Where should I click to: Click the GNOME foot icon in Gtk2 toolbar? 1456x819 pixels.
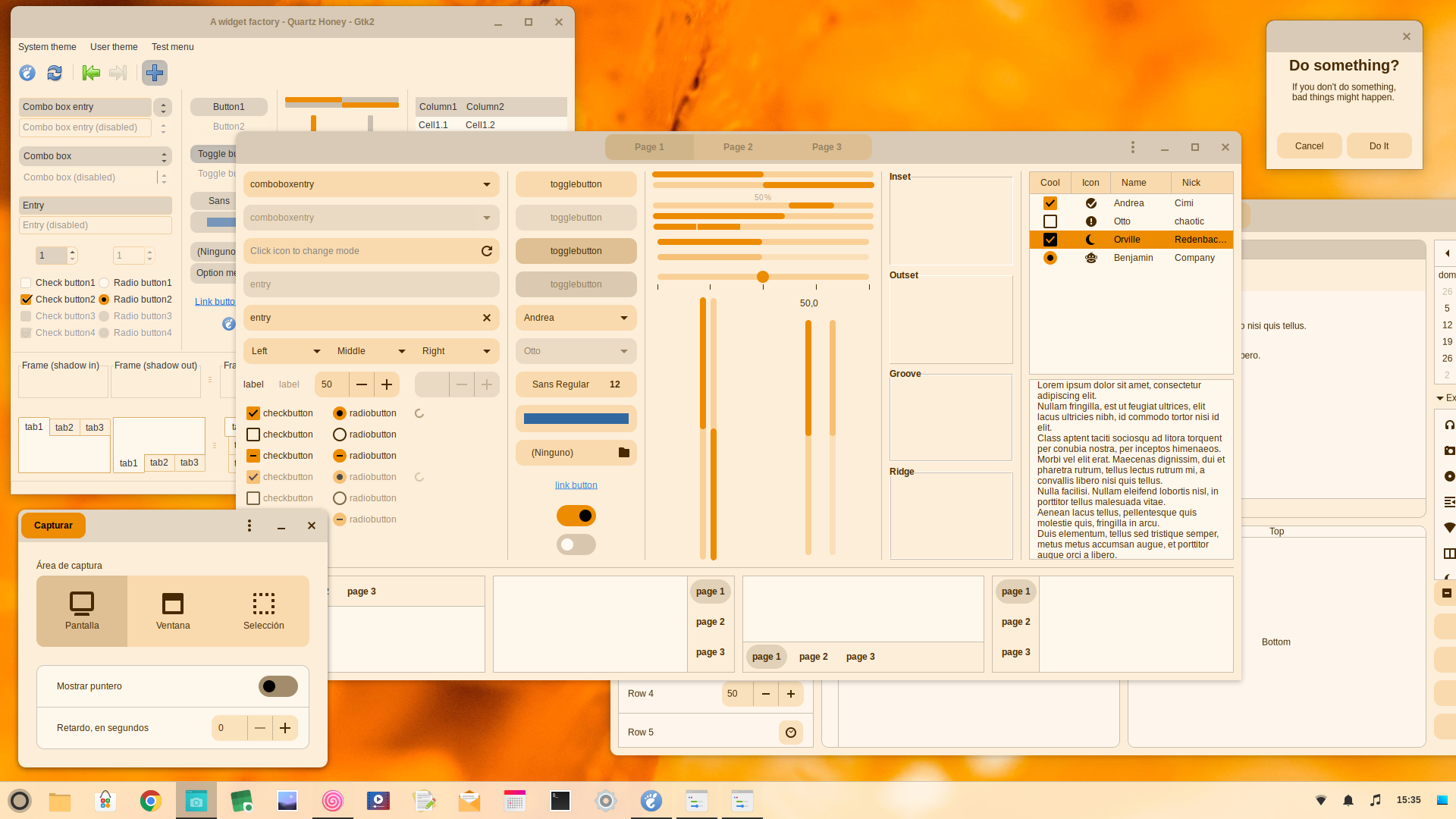click(x=27, y=73)
